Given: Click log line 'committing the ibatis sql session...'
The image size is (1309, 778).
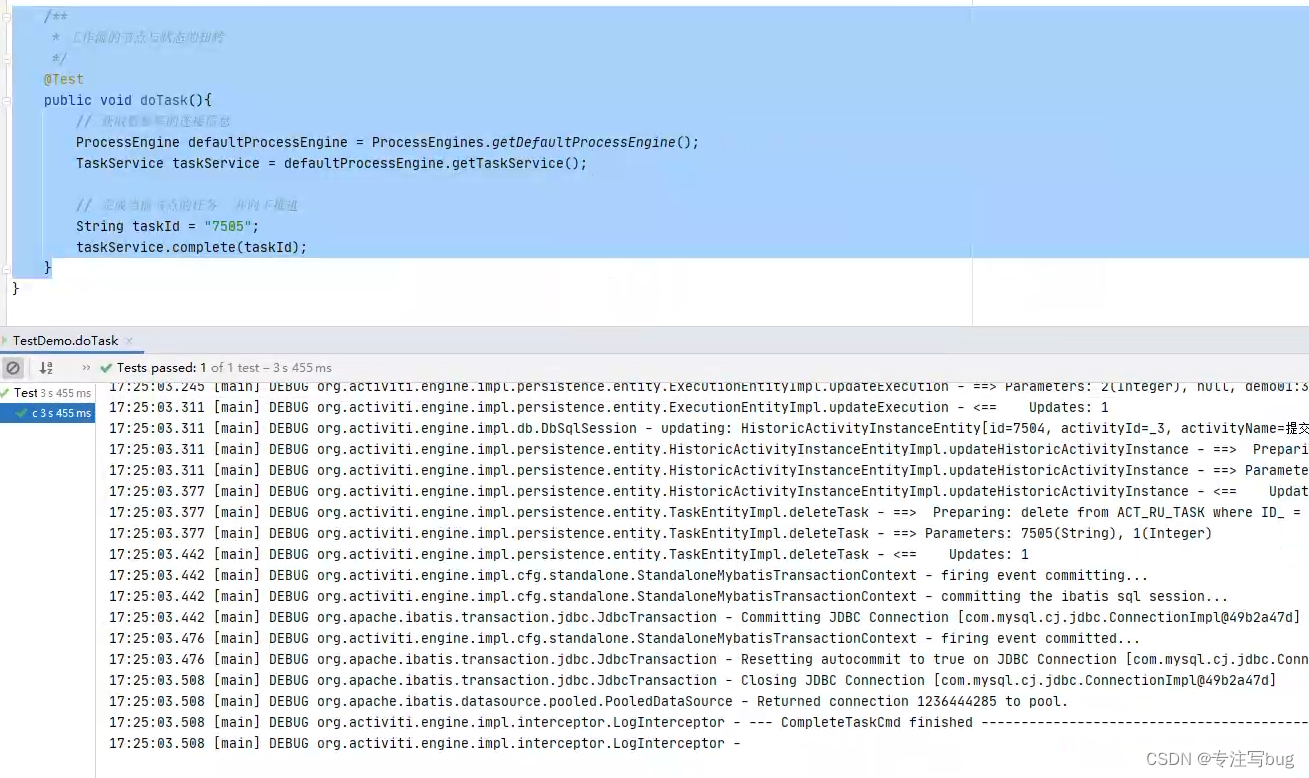Looking at the screenshot, I should click(669, 596).
